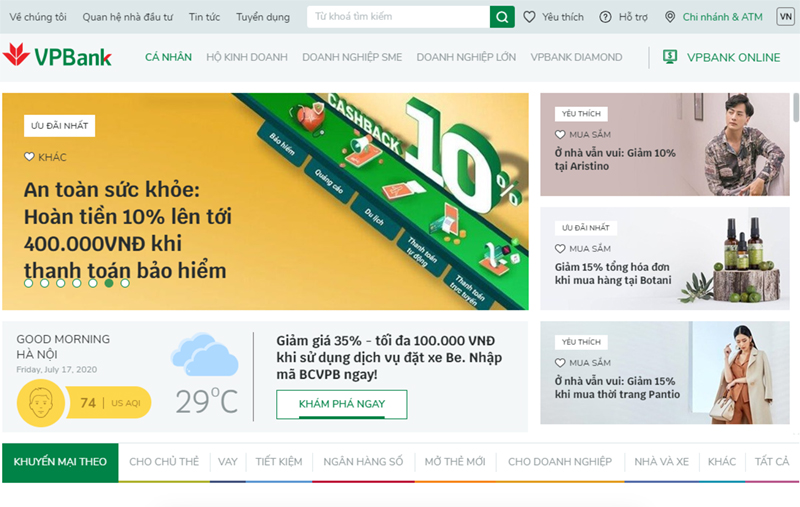
Task: Open the VN language selector
Action: pos(786,17)
